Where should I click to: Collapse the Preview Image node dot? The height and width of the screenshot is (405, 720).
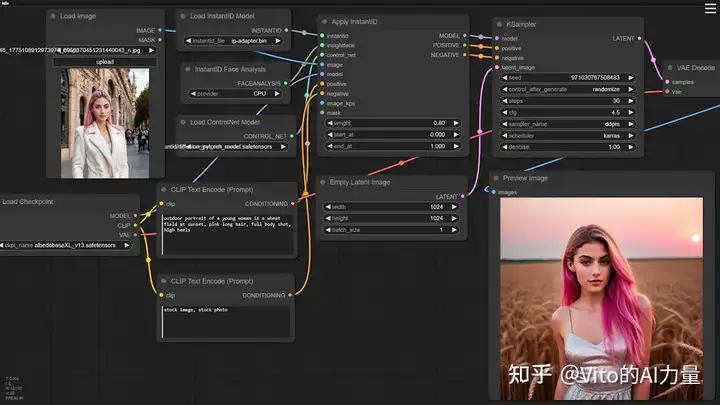[496, 178]
